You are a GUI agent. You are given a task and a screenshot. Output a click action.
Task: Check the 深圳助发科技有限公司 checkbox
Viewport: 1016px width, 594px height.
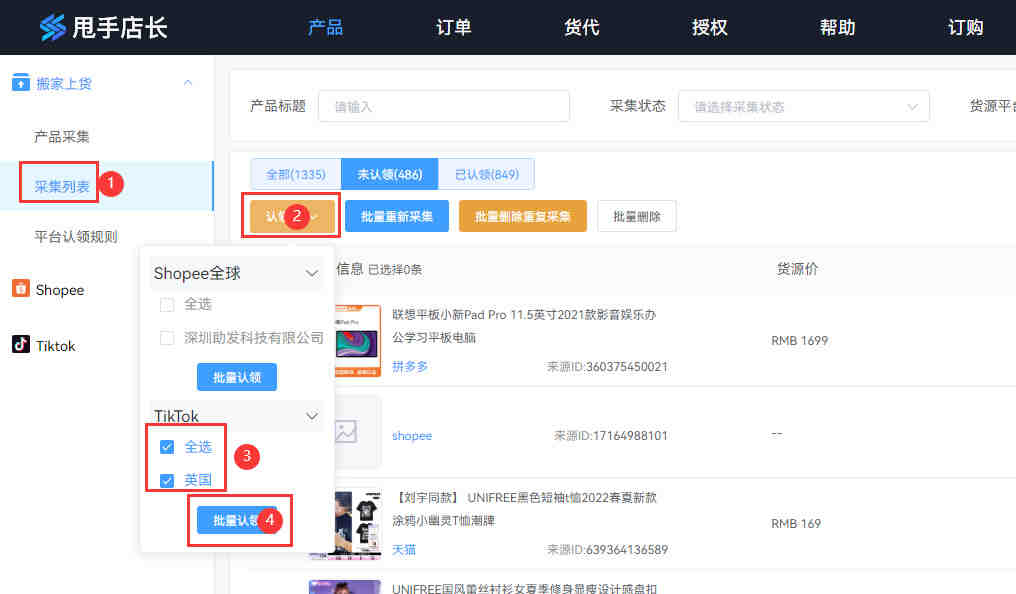click(167, 338)
